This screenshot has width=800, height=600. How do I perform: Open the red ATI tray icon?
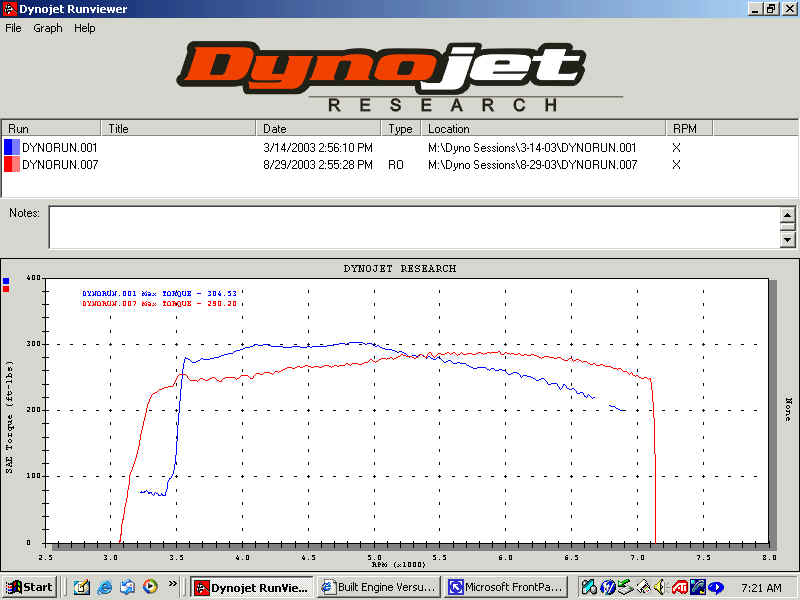pos(679,588)
